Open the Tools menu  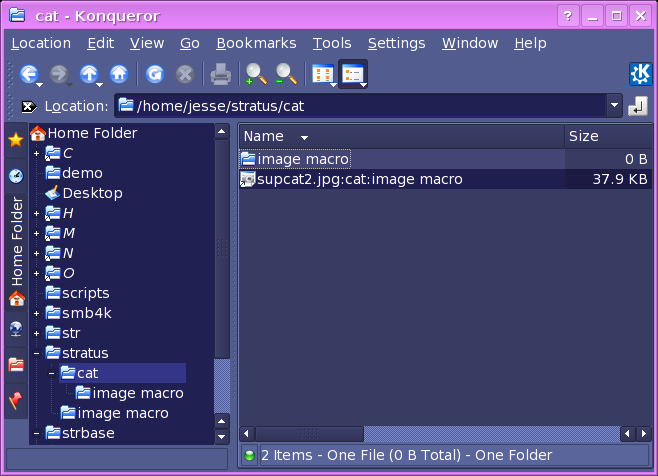pyautogui.click(x=332, y=43)
